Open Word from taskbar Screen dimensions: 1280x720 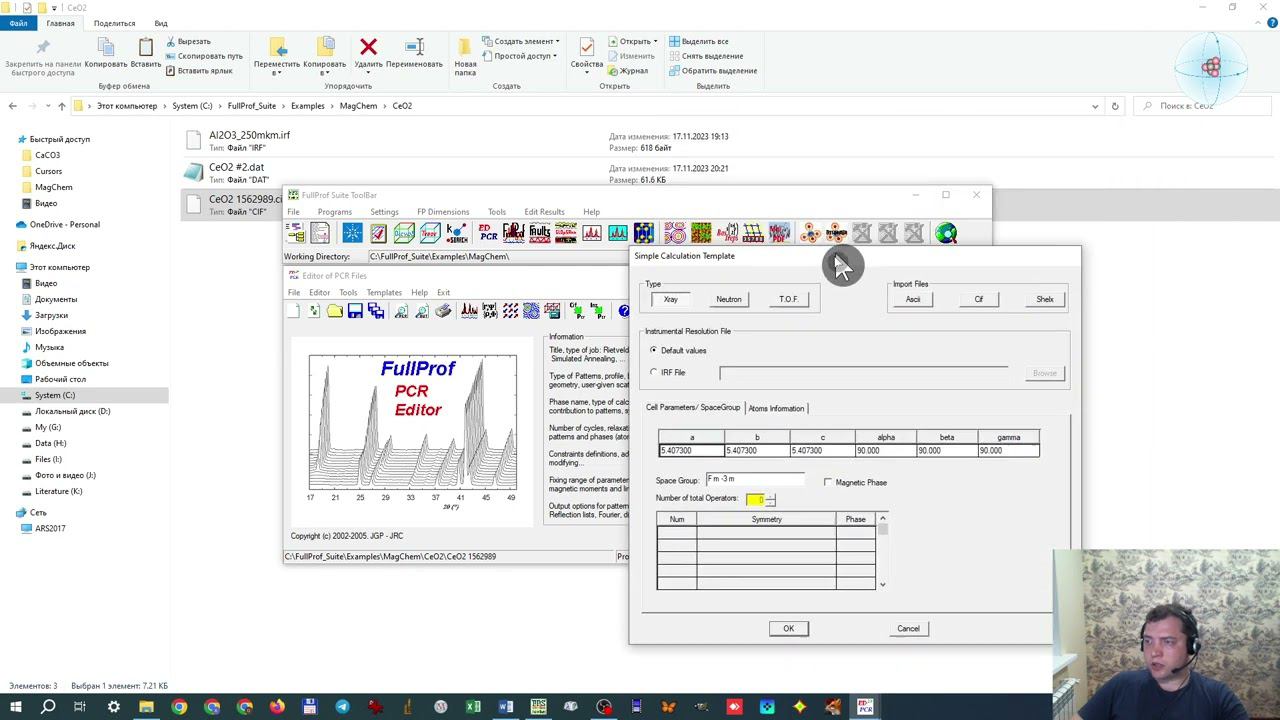click(506, 707)
